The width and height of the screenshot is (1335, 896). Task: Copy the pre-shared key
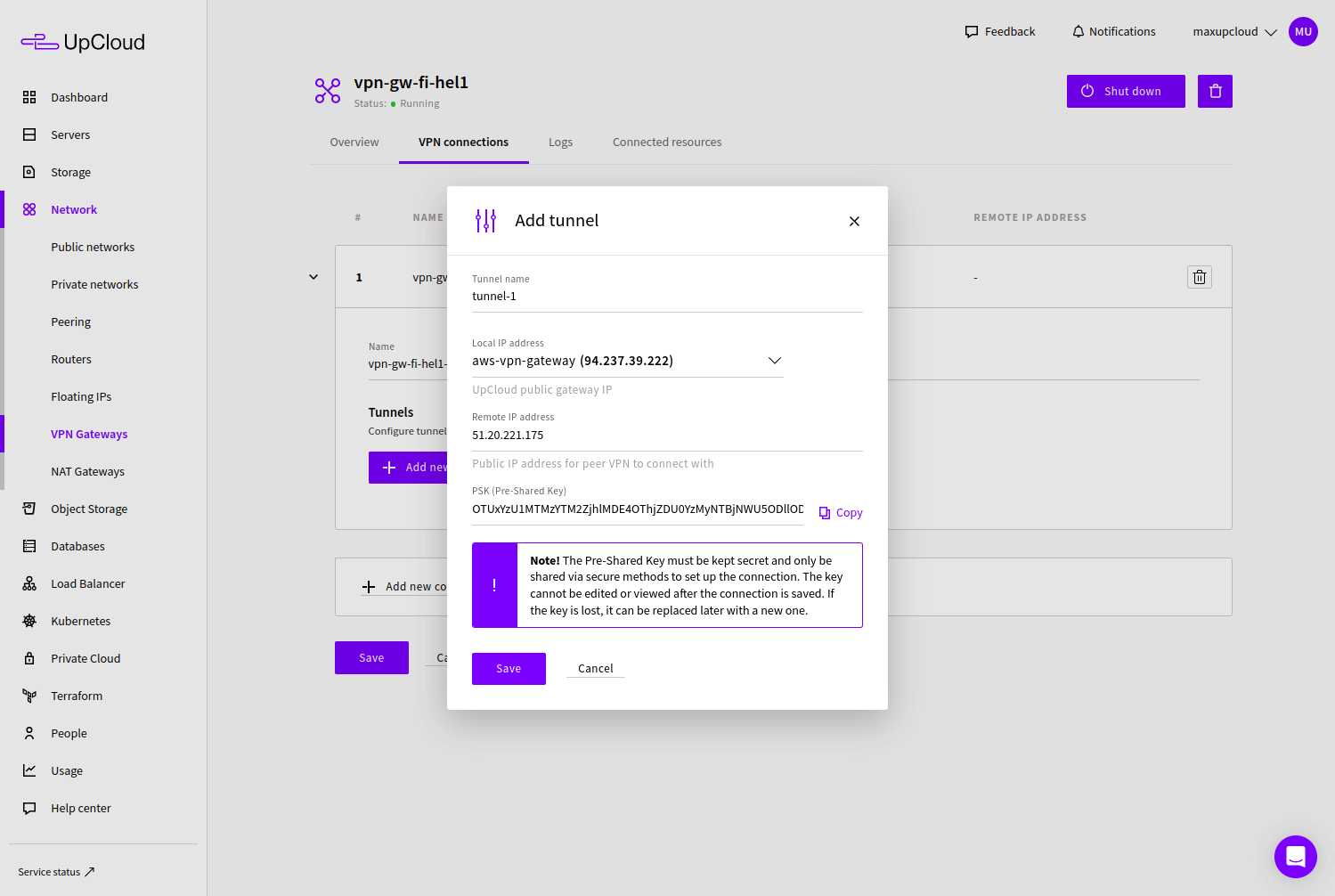point(841,513)
